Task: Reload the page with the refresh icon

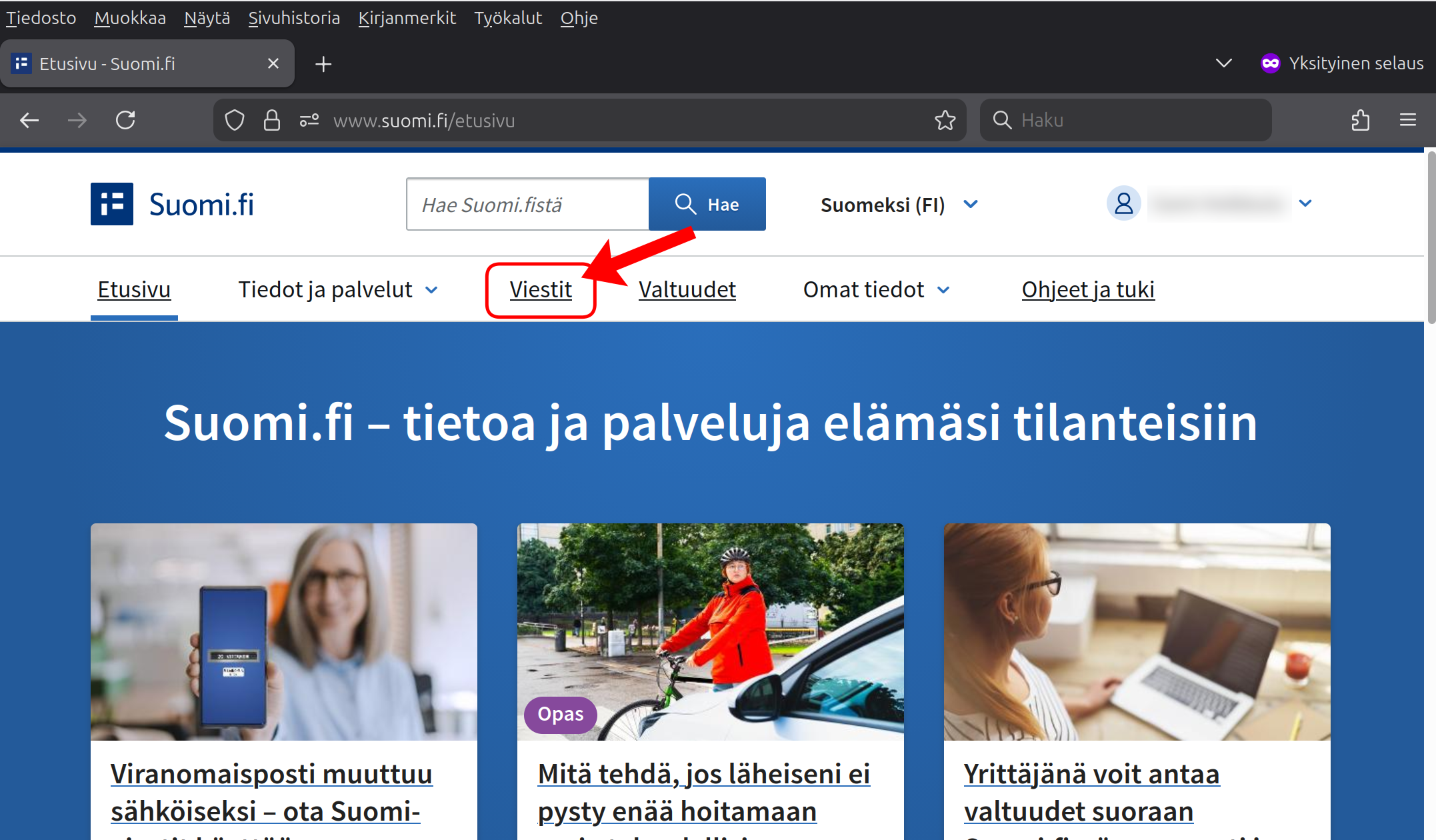Action: [x=125, y=120]
